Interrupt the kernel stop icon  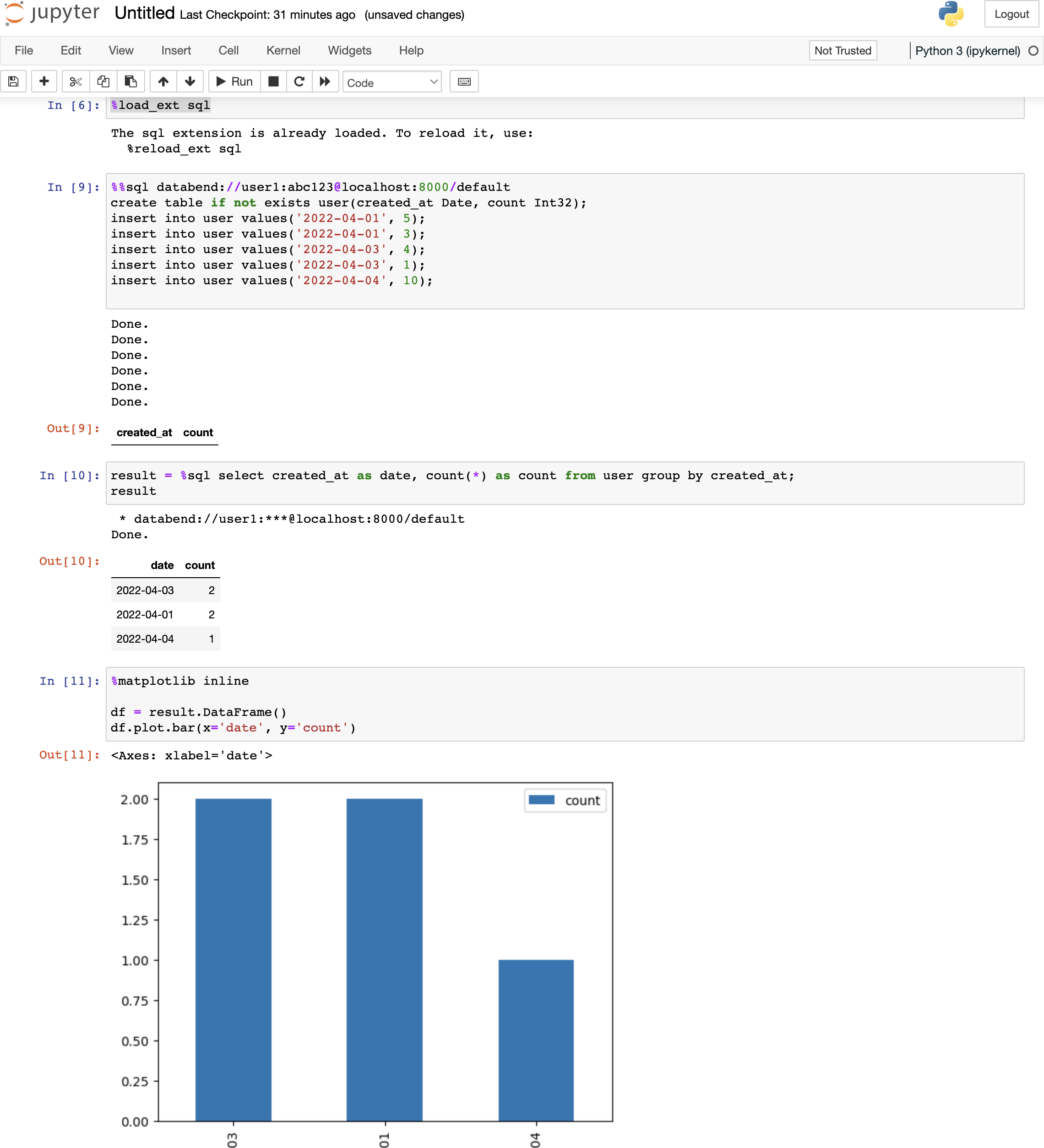coord(273,81)
